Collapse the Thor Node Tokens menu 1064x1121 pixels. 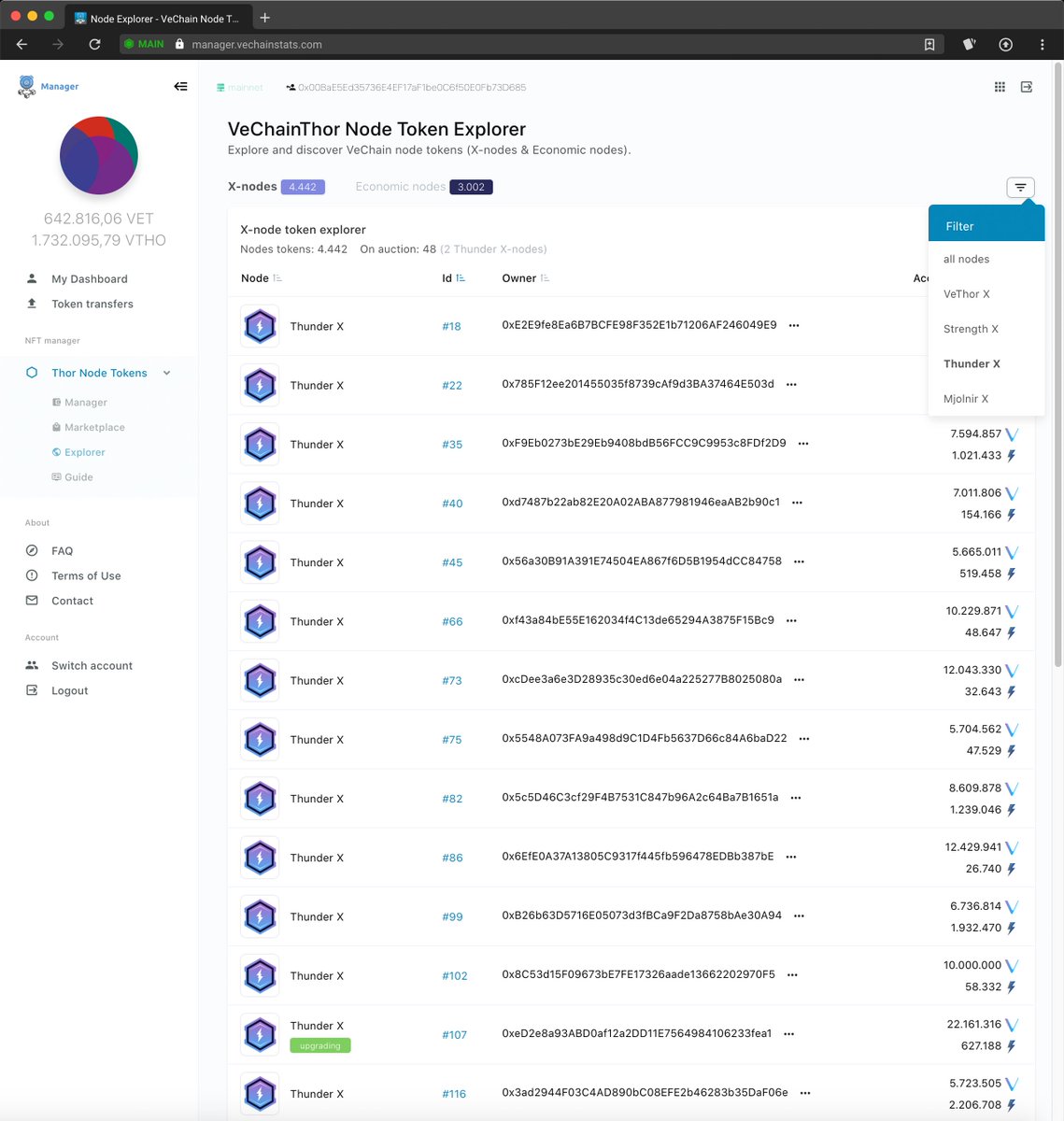click(x=167, y=373)
